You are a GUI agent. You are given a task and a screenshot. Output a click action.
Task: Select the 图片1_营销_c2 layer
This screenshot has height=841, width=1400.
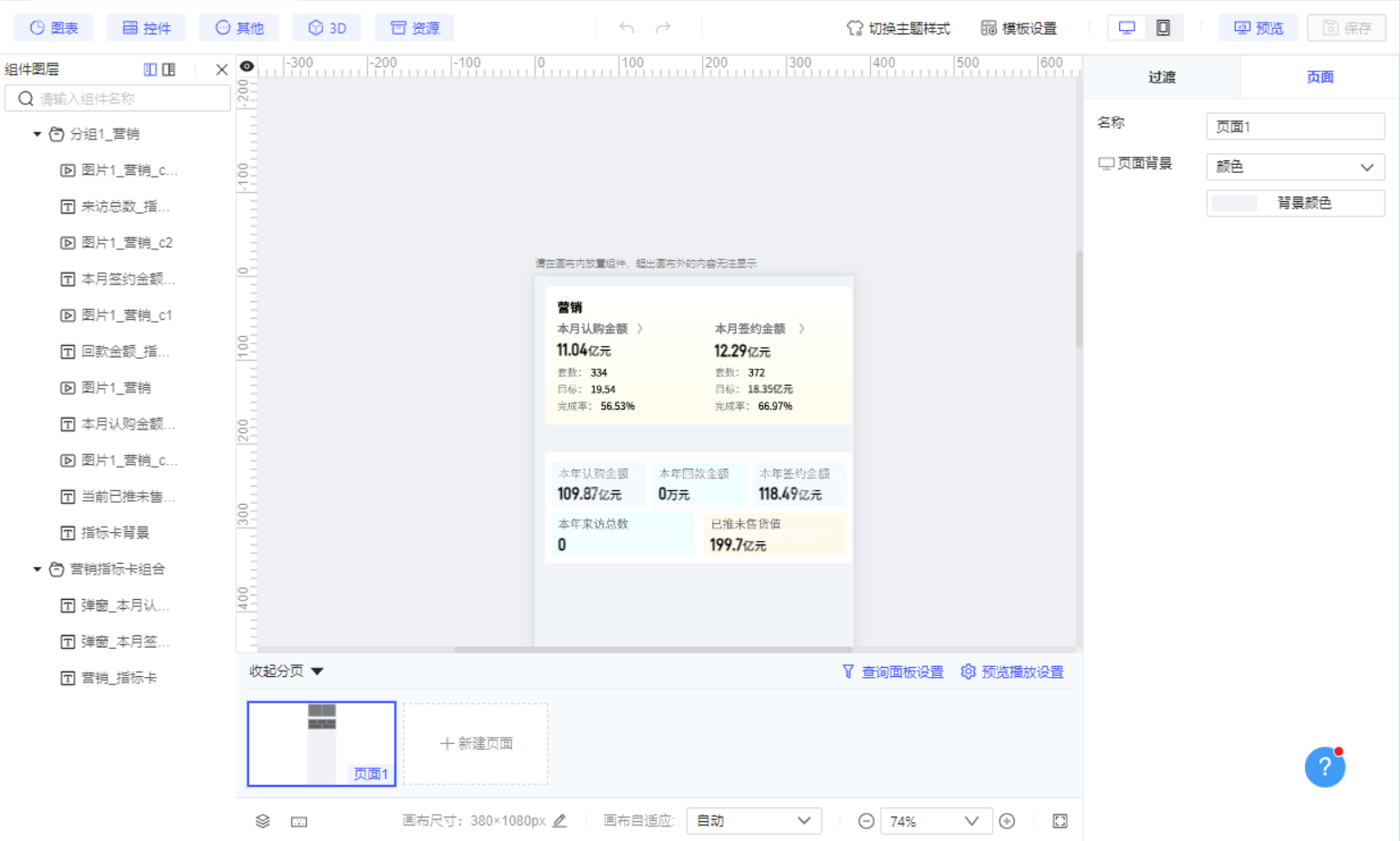tap(125, 243)
